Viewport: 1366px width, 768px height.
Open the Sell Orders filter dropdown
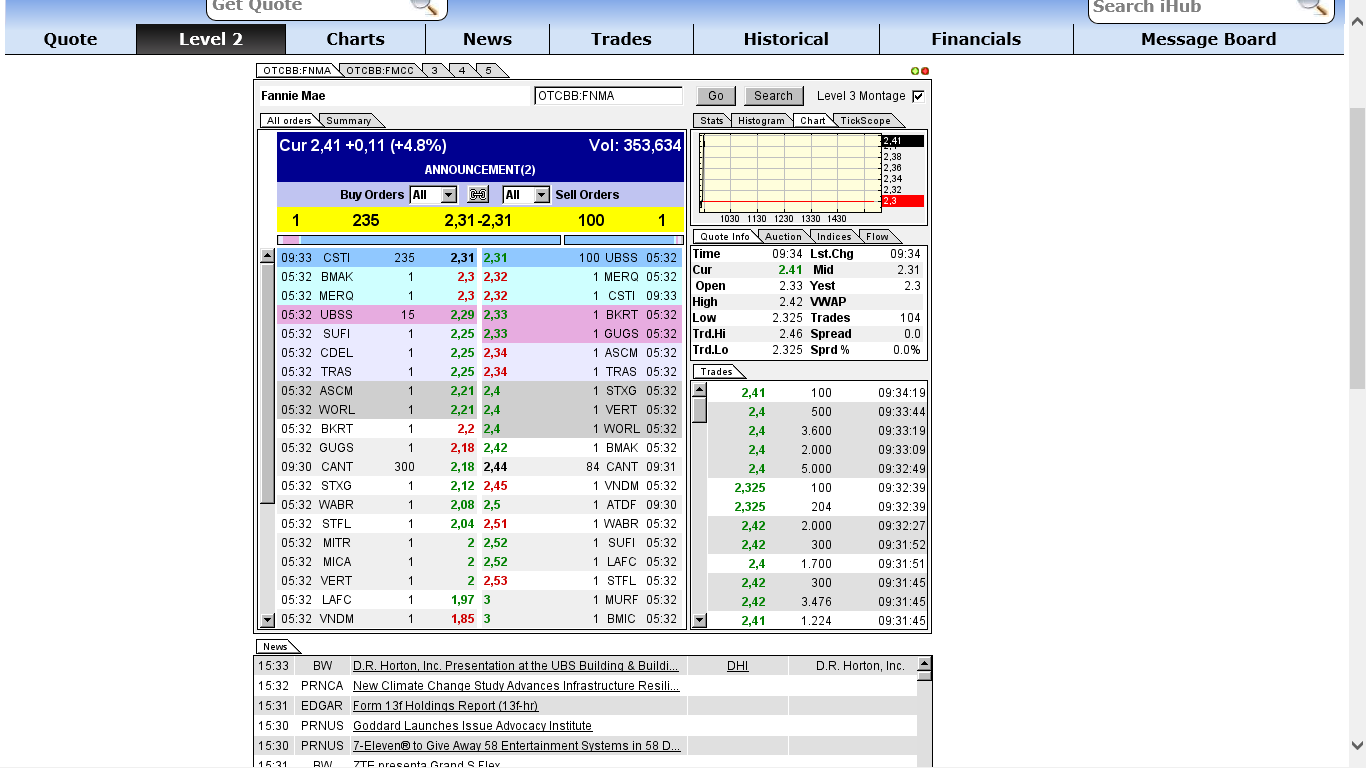[x=525, y=194]
